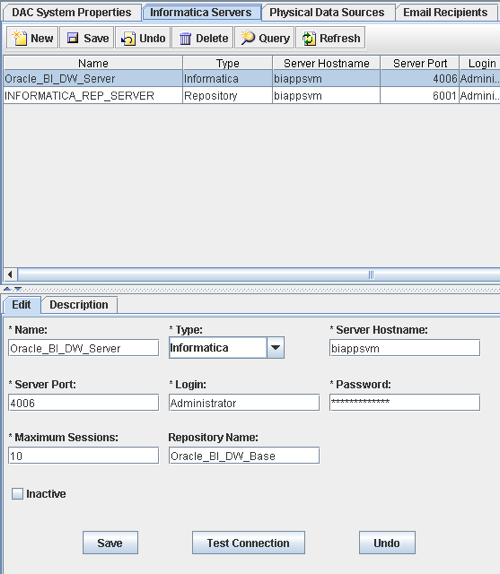Click the Repository type cell
The width and height of the screenshot is (500, 574).
pyautogui.click(x=227, y=96)
